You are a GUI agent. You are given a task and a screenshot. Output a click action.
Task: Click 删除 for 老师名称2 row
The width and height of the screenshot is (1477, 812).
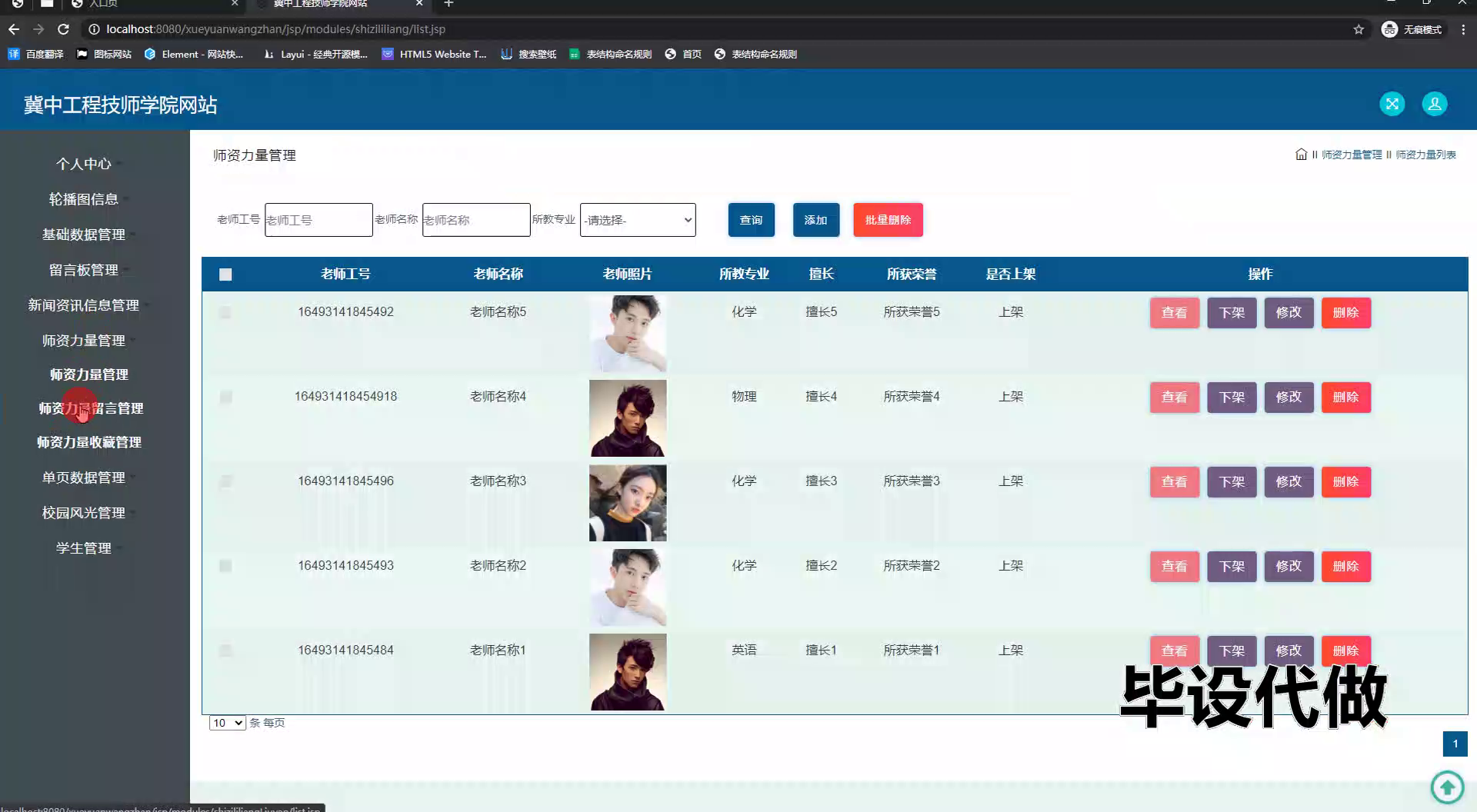click(x=1345, y=567)
